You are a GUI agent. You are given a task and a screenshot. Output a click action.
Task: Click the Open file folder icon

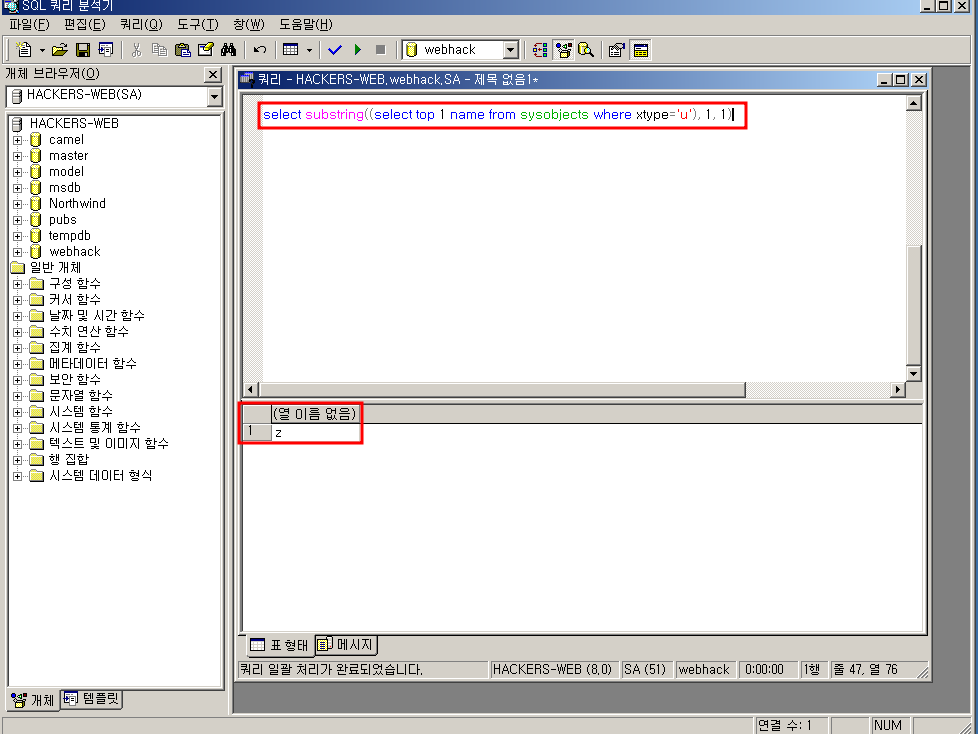(x=60, y=50)
